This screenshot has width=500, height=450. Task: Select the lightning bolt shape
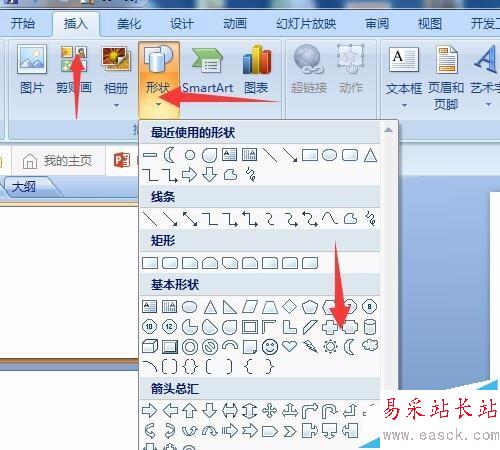click(310, 347)
